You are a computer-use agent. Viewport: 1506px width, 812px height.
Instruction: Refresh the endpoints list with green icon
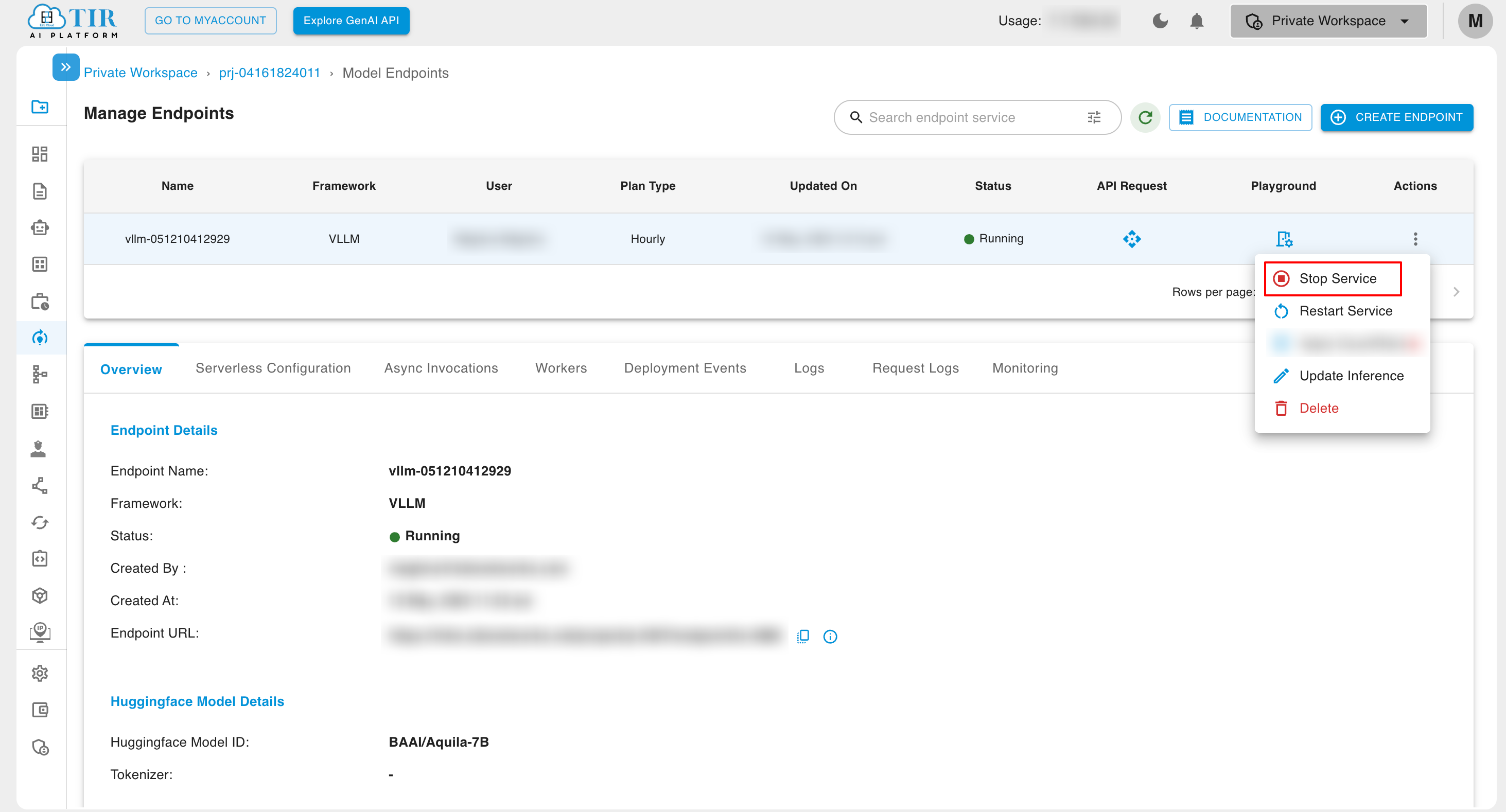[x=1145, y=117]
